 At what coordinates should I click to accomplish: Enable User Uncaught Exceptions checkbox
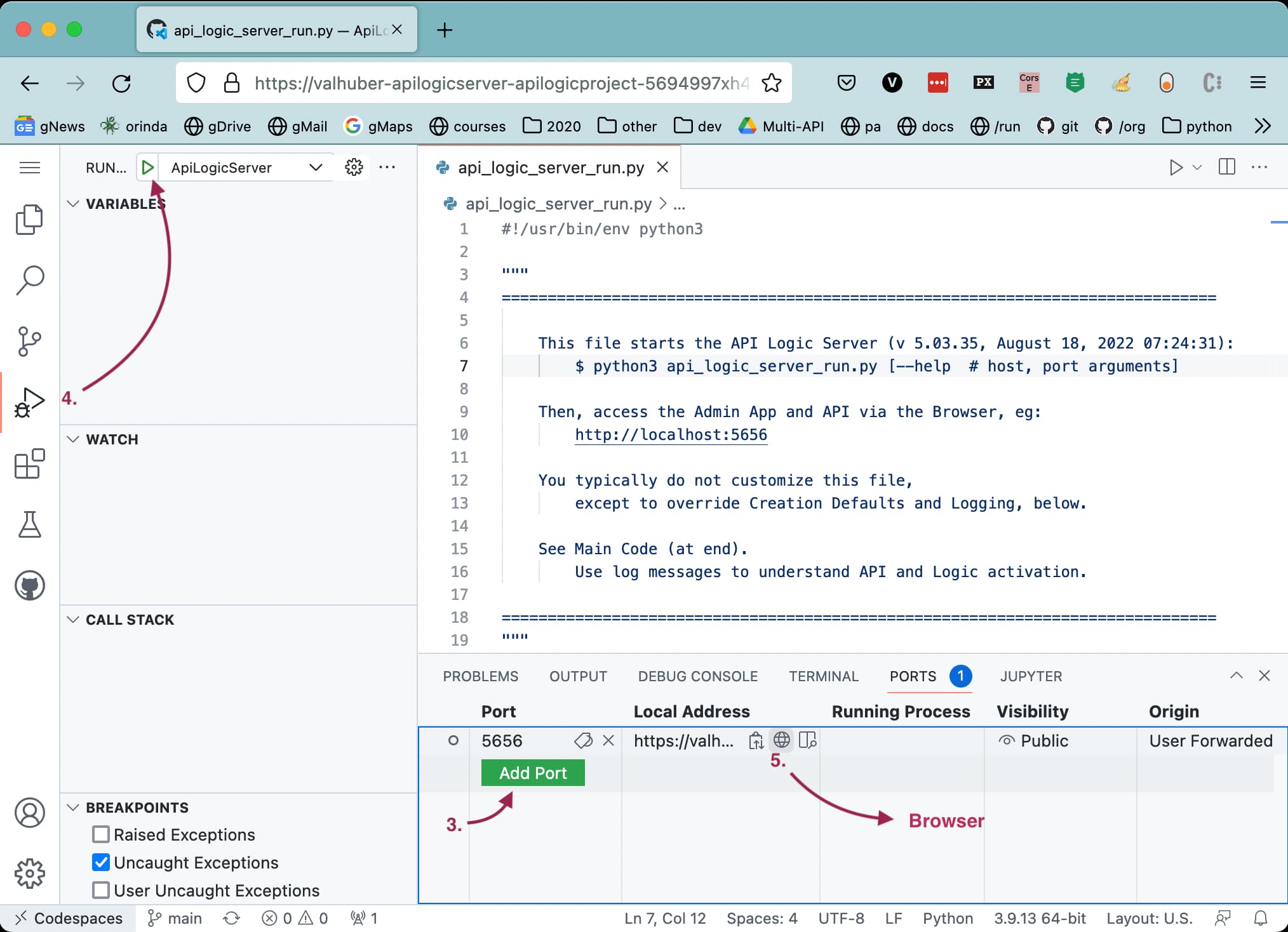click(x=101, y=890)
